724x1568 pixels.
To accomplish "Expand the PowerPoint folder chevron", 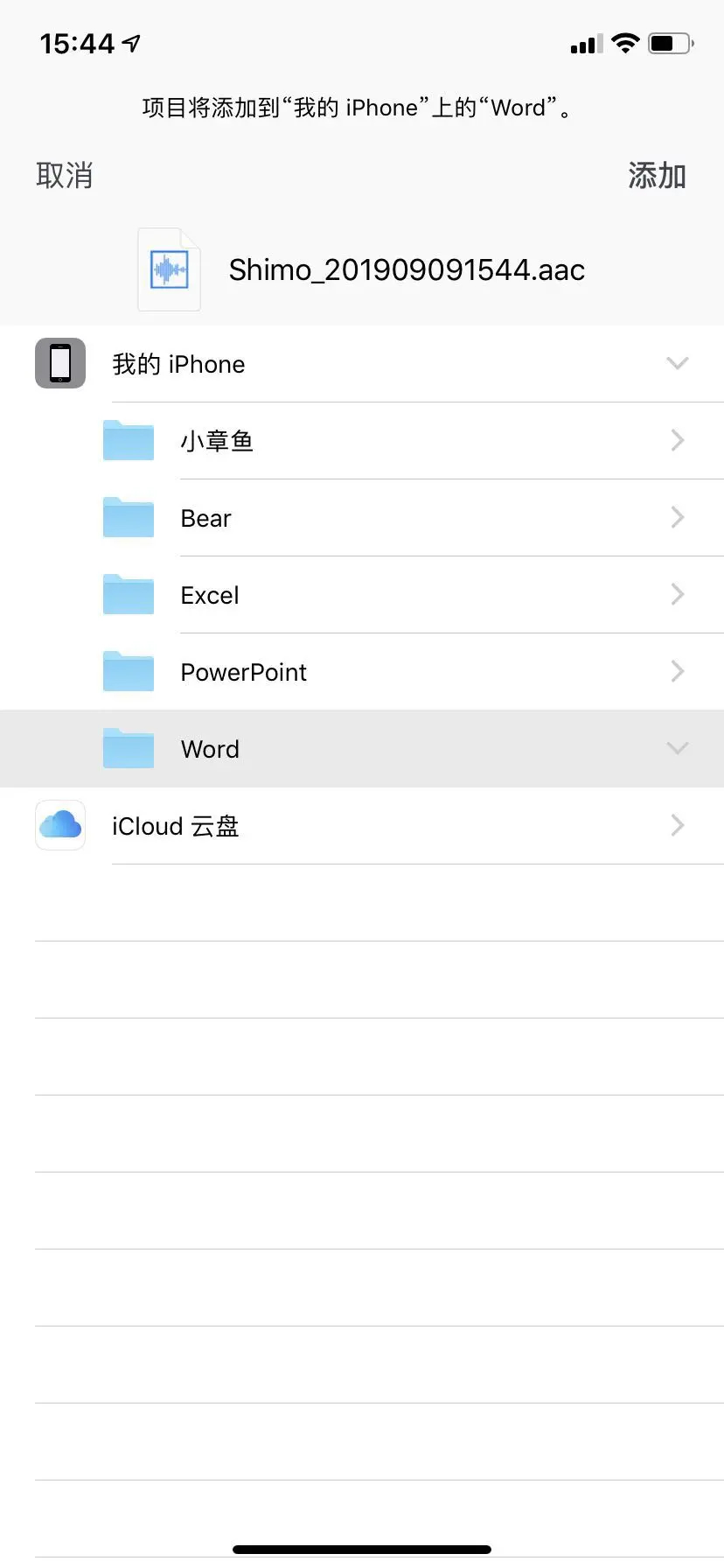I will click(x=678, y=671).
